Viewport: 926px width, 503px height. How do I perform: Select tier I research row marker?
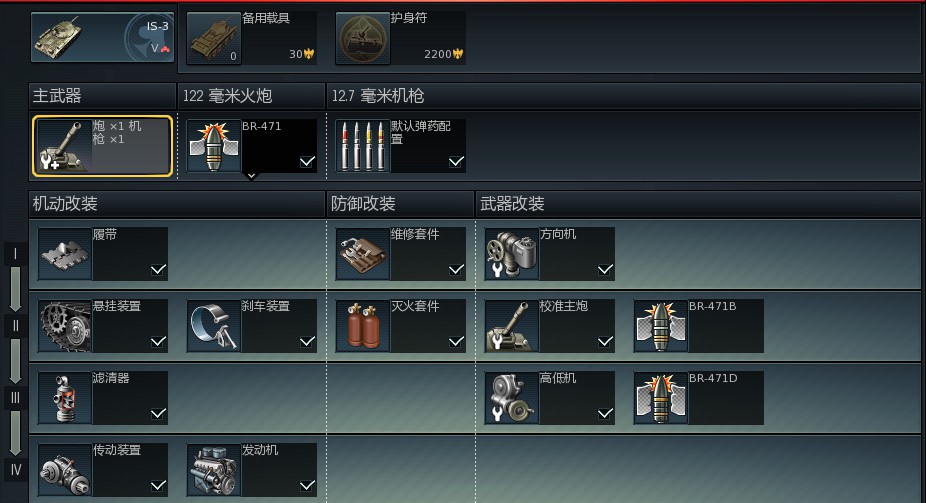(x=15, y=254)
